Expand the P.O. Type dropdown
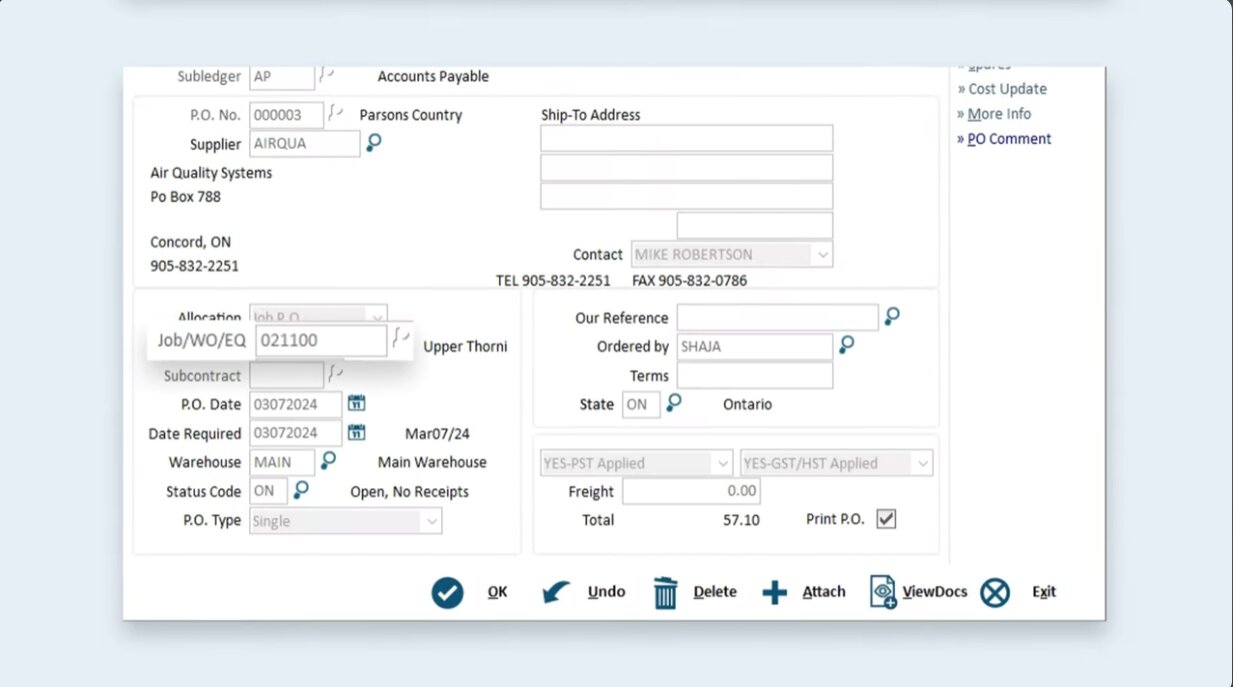 click(432, 521)
